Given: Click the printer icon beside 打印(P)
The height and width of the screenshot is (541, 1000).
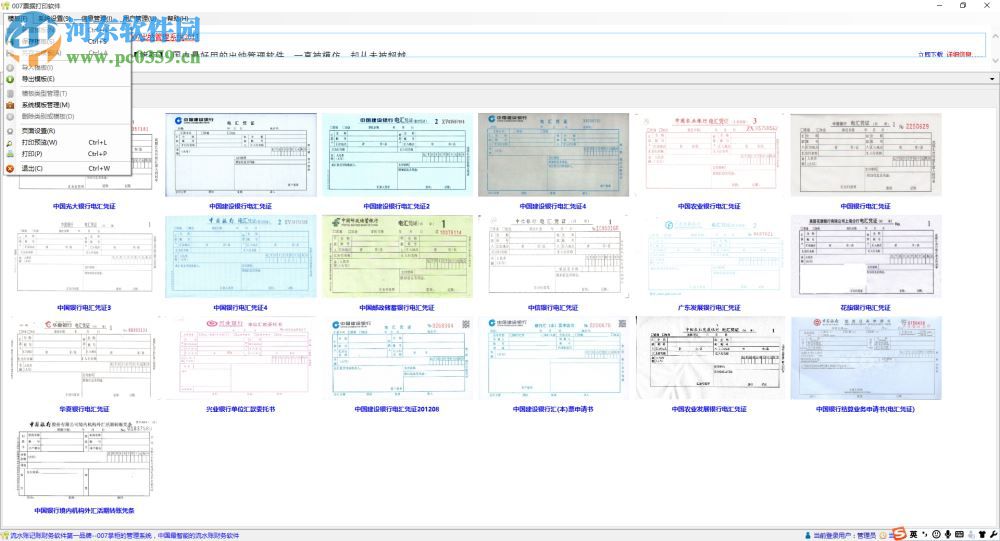Looking at the screenshot, I should (x=10, y=154).
